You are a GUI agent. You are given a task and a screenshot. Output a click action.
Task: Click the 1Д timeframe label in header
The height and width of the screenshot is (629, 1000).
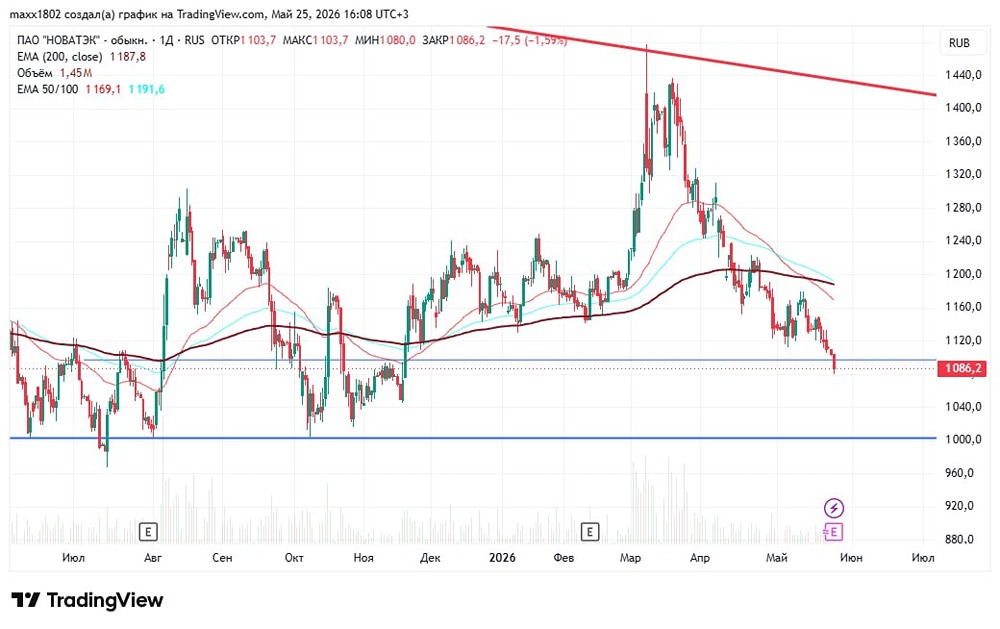(x=166, y=40)
